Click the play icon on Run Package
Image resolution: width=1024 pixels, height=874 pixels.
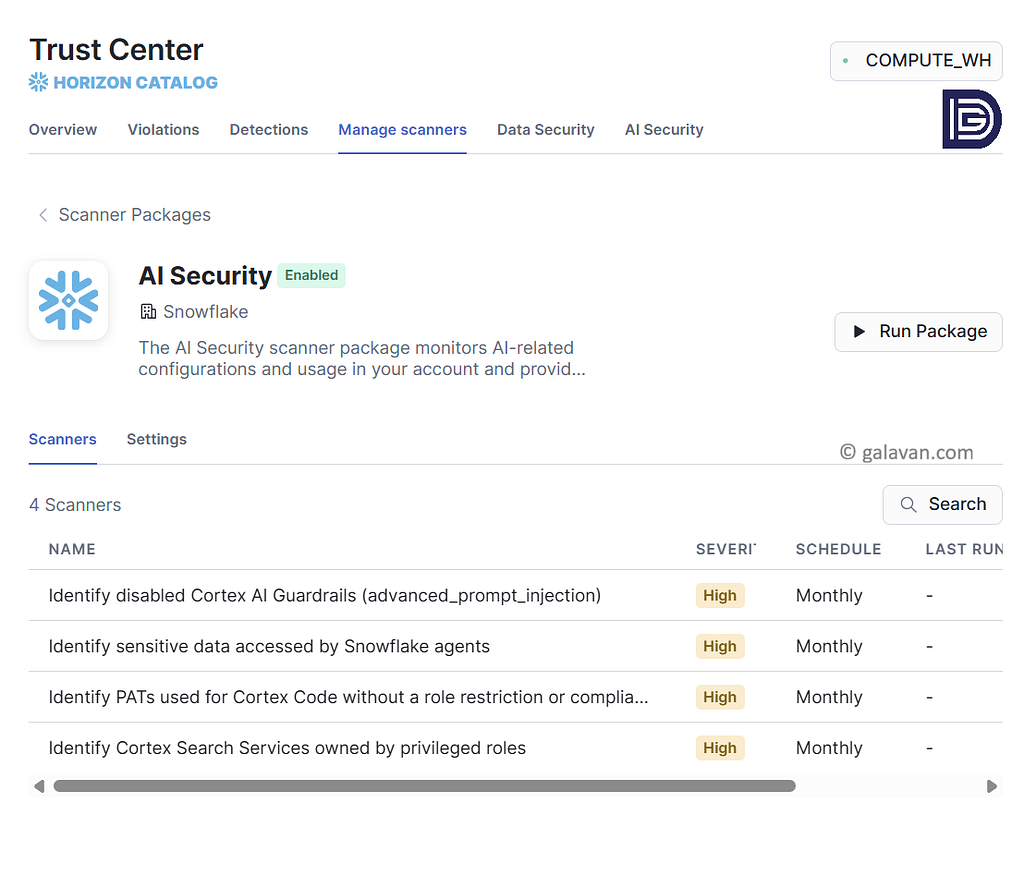point(859,332)
